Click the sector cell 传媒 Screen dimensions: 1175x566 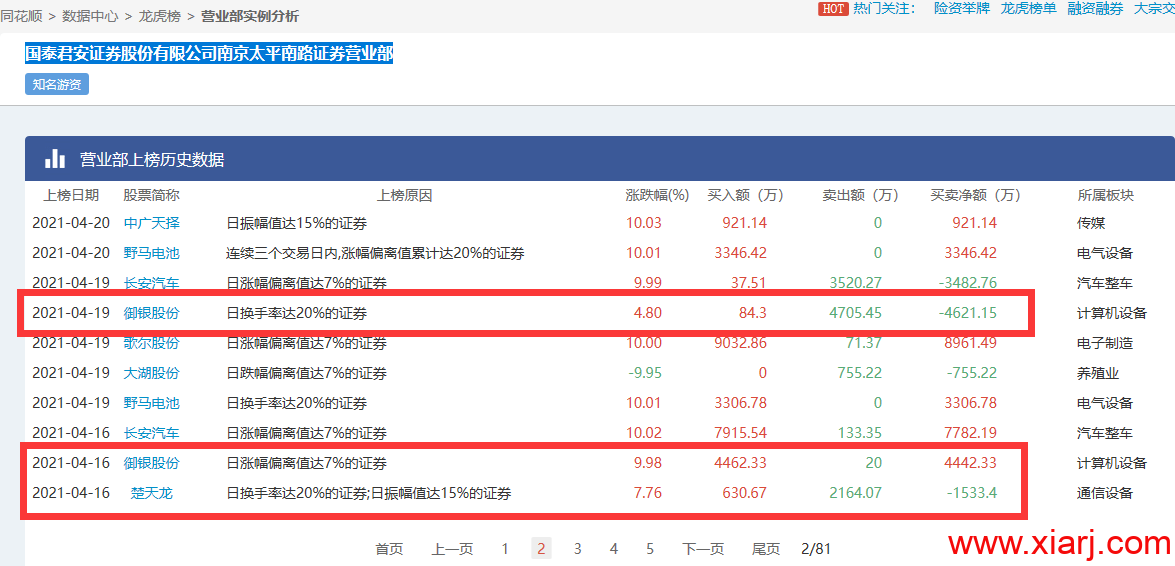point(1091,223)
